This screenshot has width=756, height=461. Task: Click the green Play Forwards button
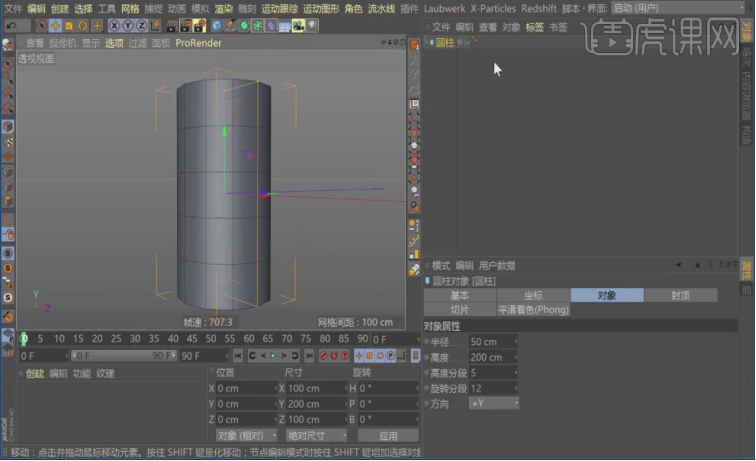click(x=273, y=356)
